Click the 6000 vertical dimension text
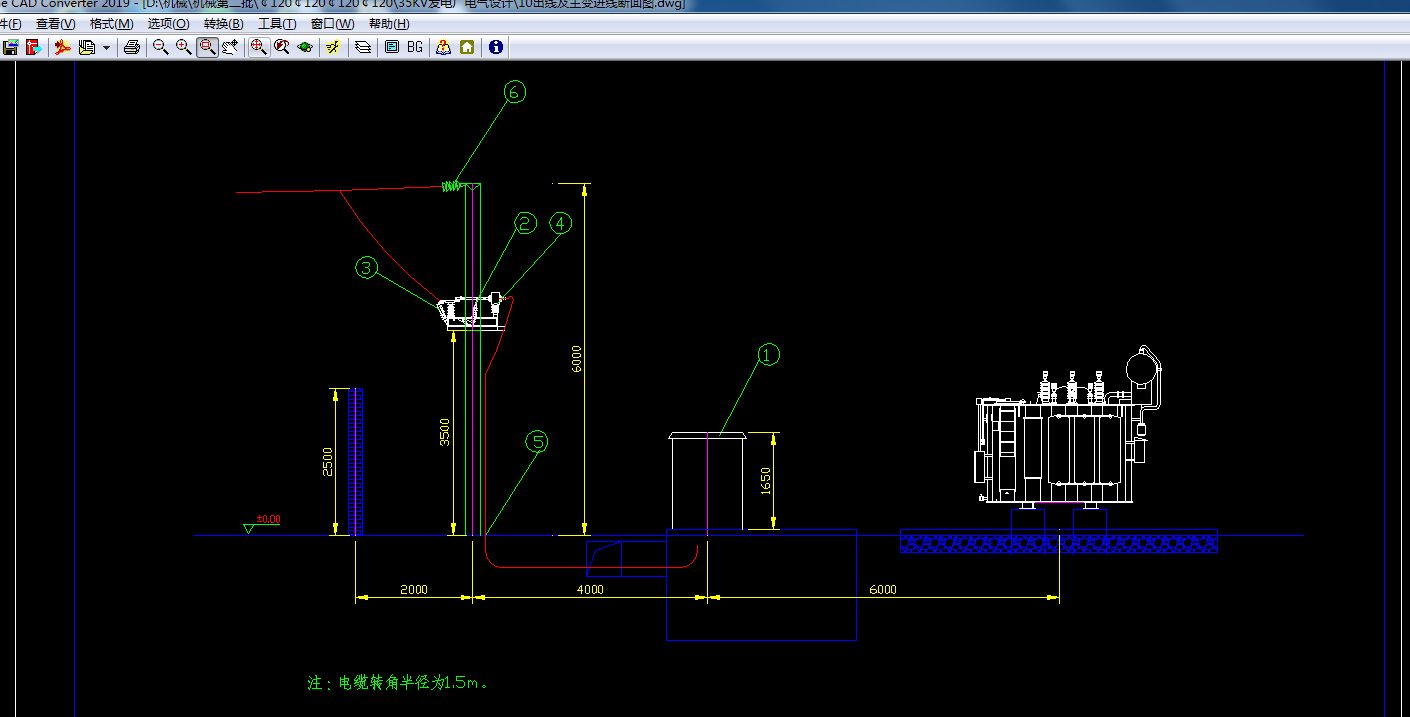Image resolution: width=1410 pixels, height=717 pixels. [576, 358]
